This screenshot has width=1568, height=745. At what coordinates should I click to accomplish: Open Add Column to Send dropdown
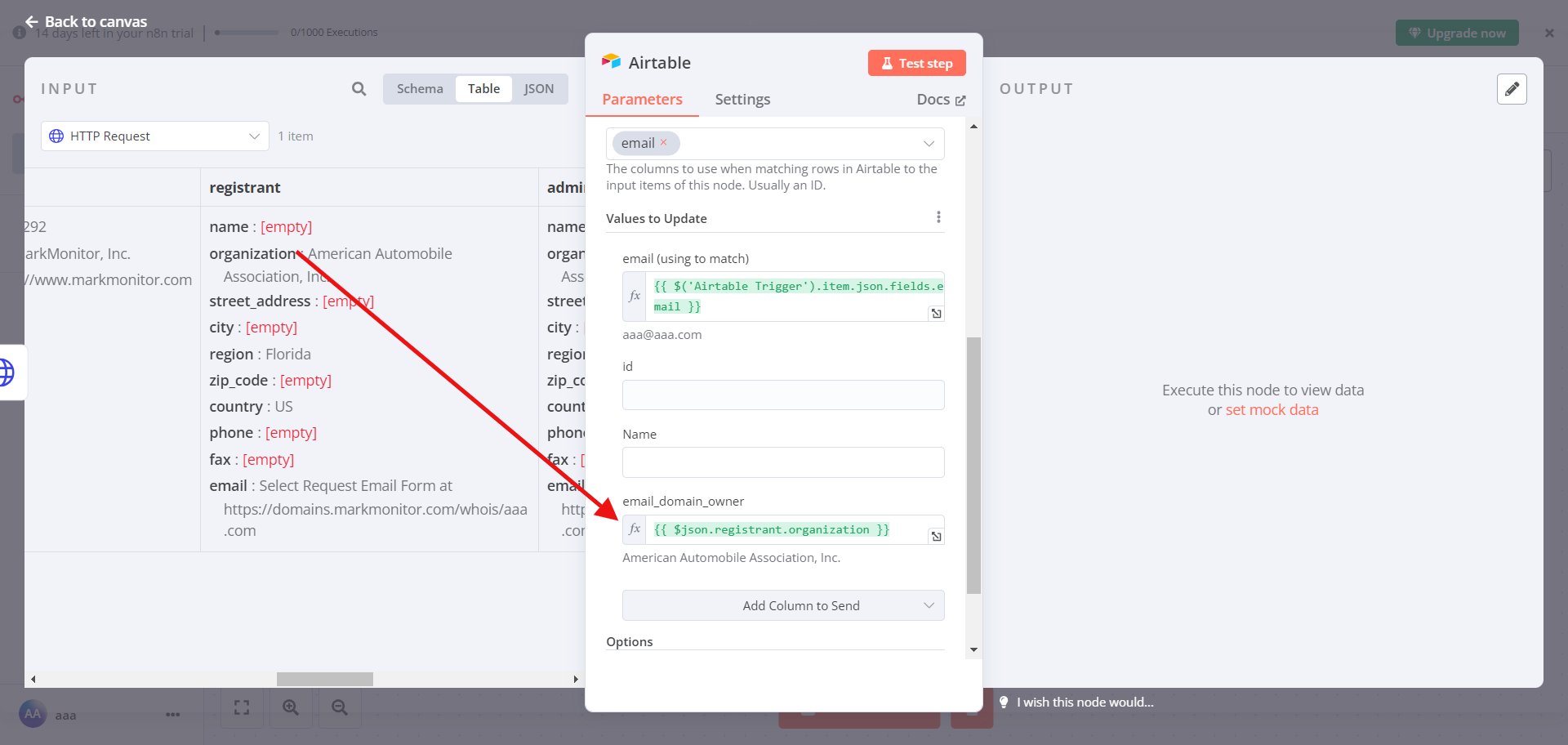click(x=783, y=605)
